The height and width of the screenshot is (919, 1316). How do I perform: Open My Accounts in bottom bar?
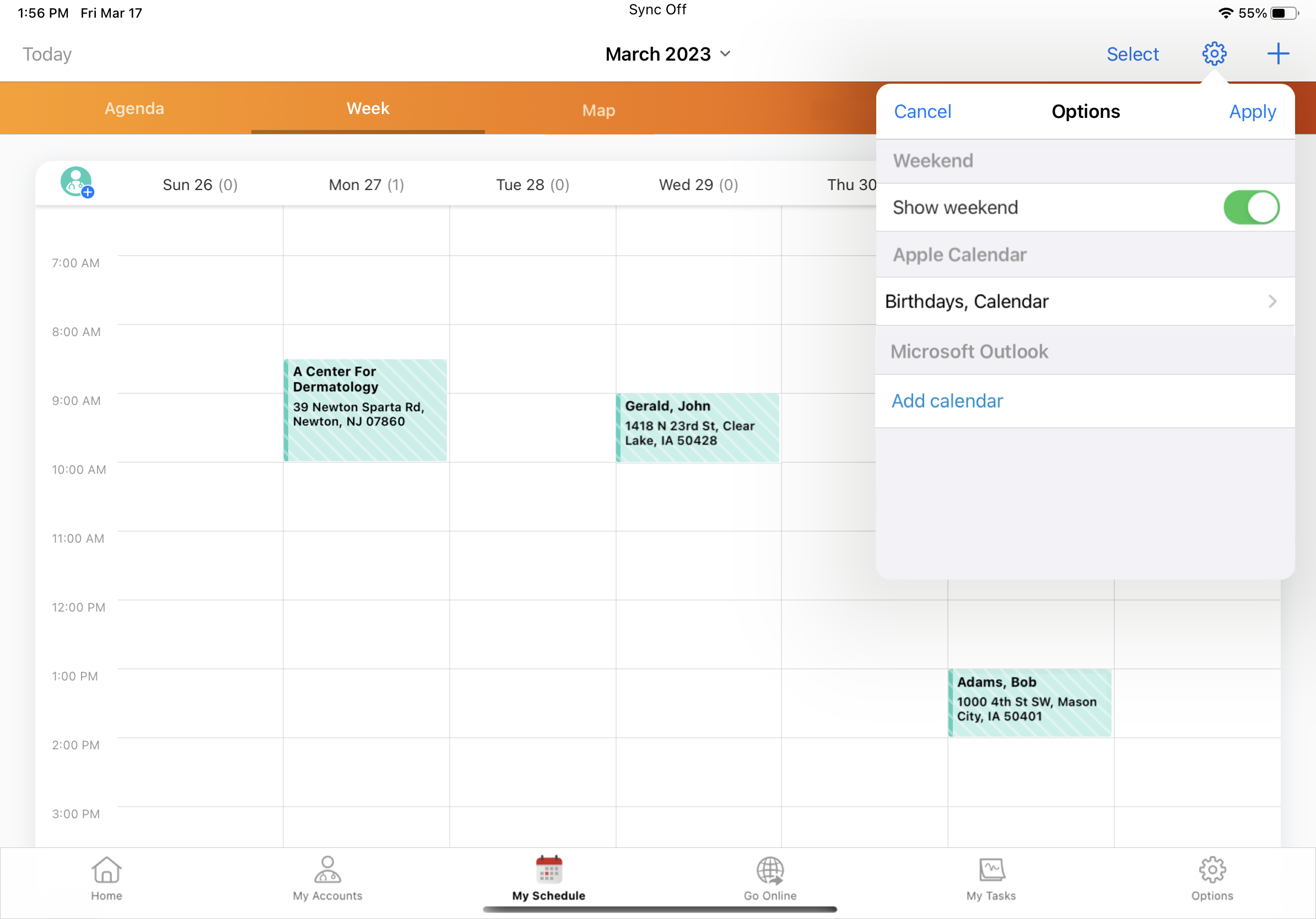coord(327,878)
